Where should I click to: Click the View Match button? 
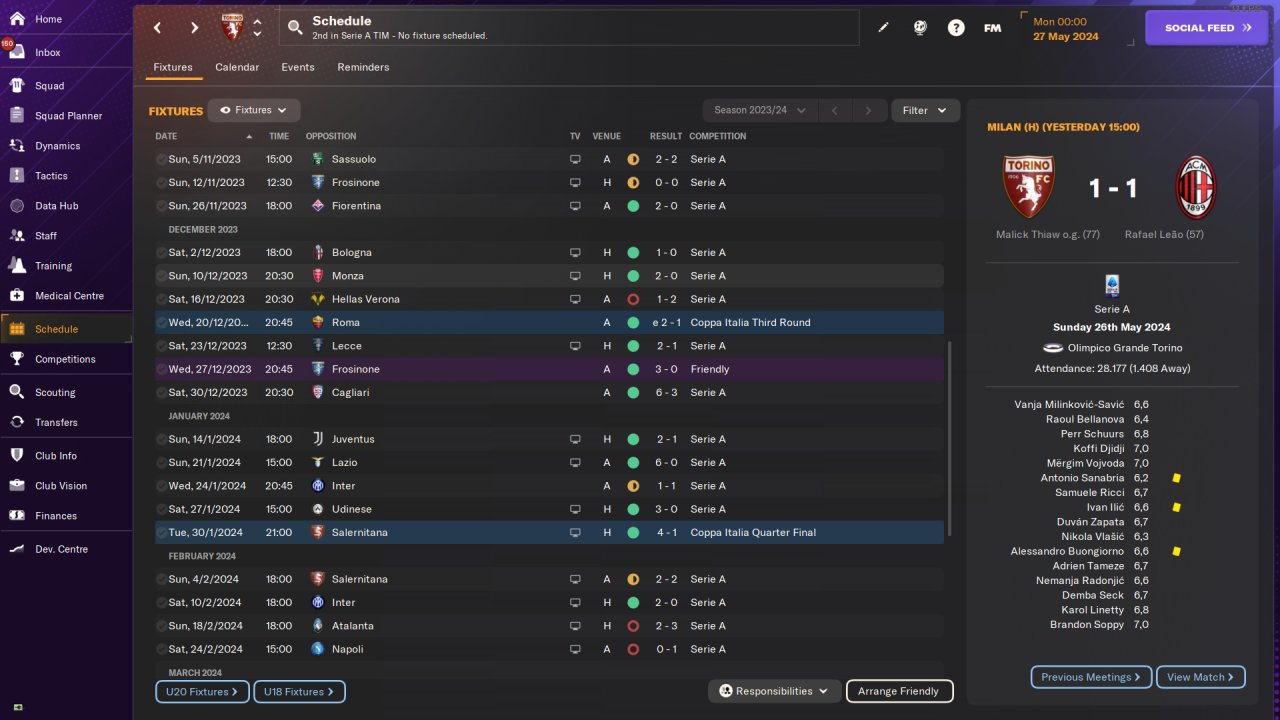point(1200,677)
